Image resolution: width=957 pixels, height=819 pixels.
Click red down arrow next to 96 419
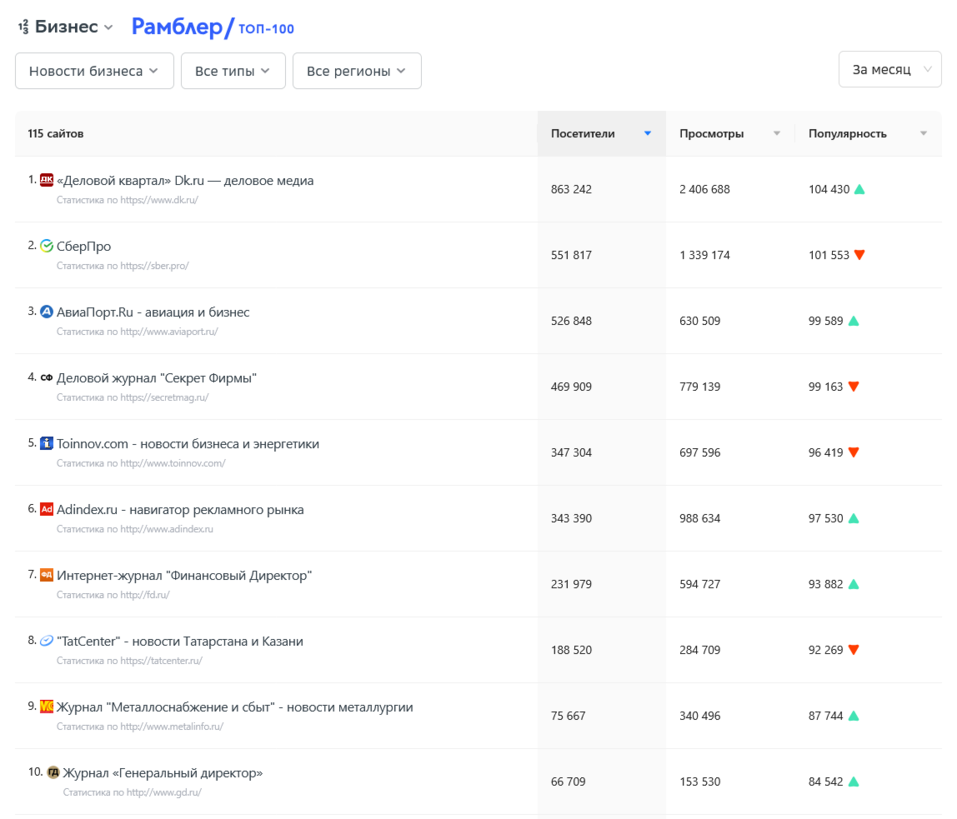pyautogui.click(x=854, y=452)
